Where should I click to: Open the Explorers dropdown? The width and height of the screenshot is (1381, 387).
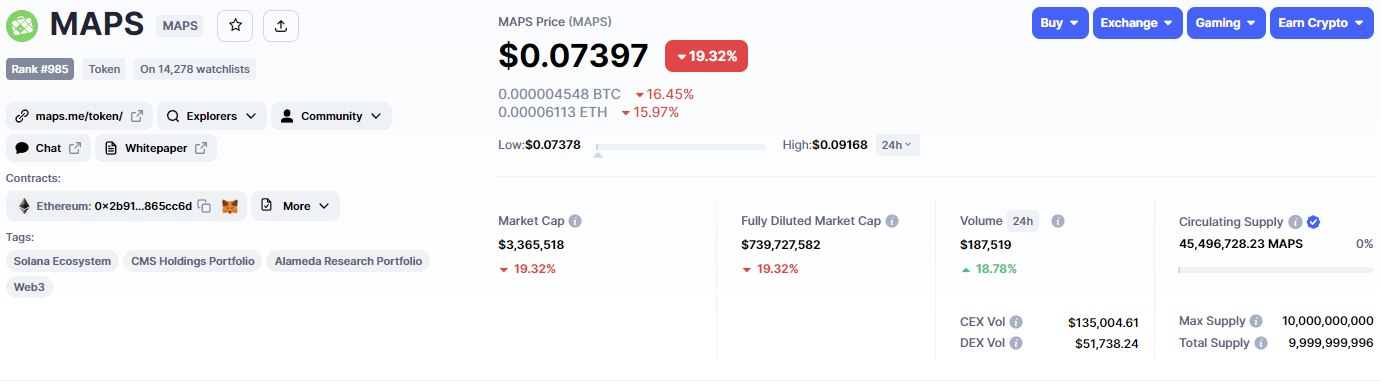(x=212, y=116)
